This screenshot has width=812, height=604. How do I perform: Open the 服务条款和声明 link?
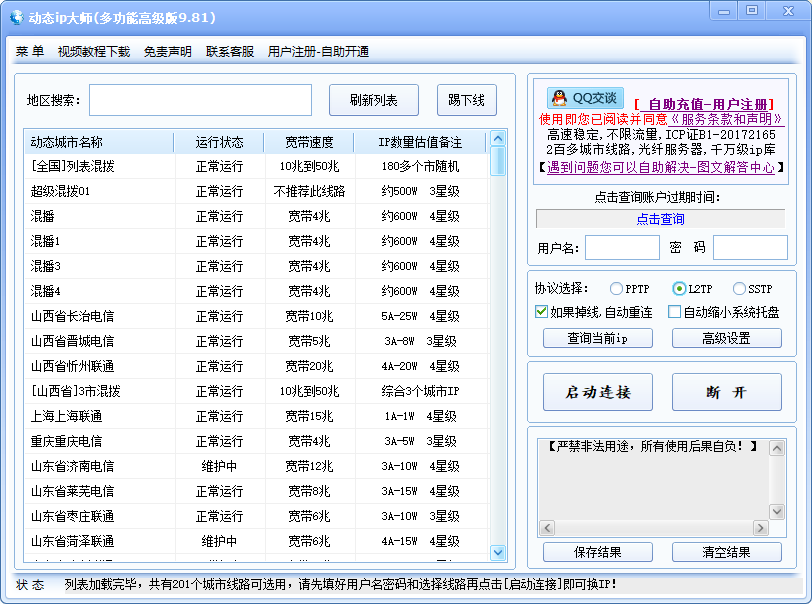[715, 119]
